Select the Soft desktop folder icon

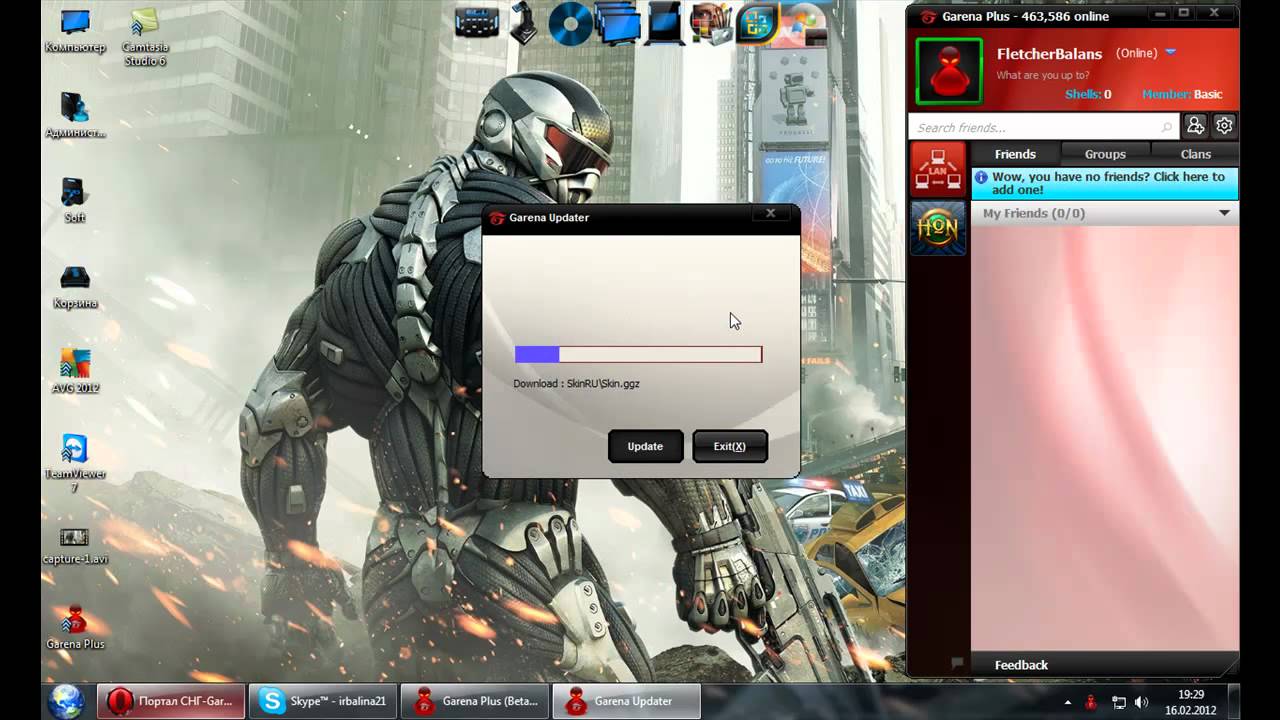[x=75, y=200]
